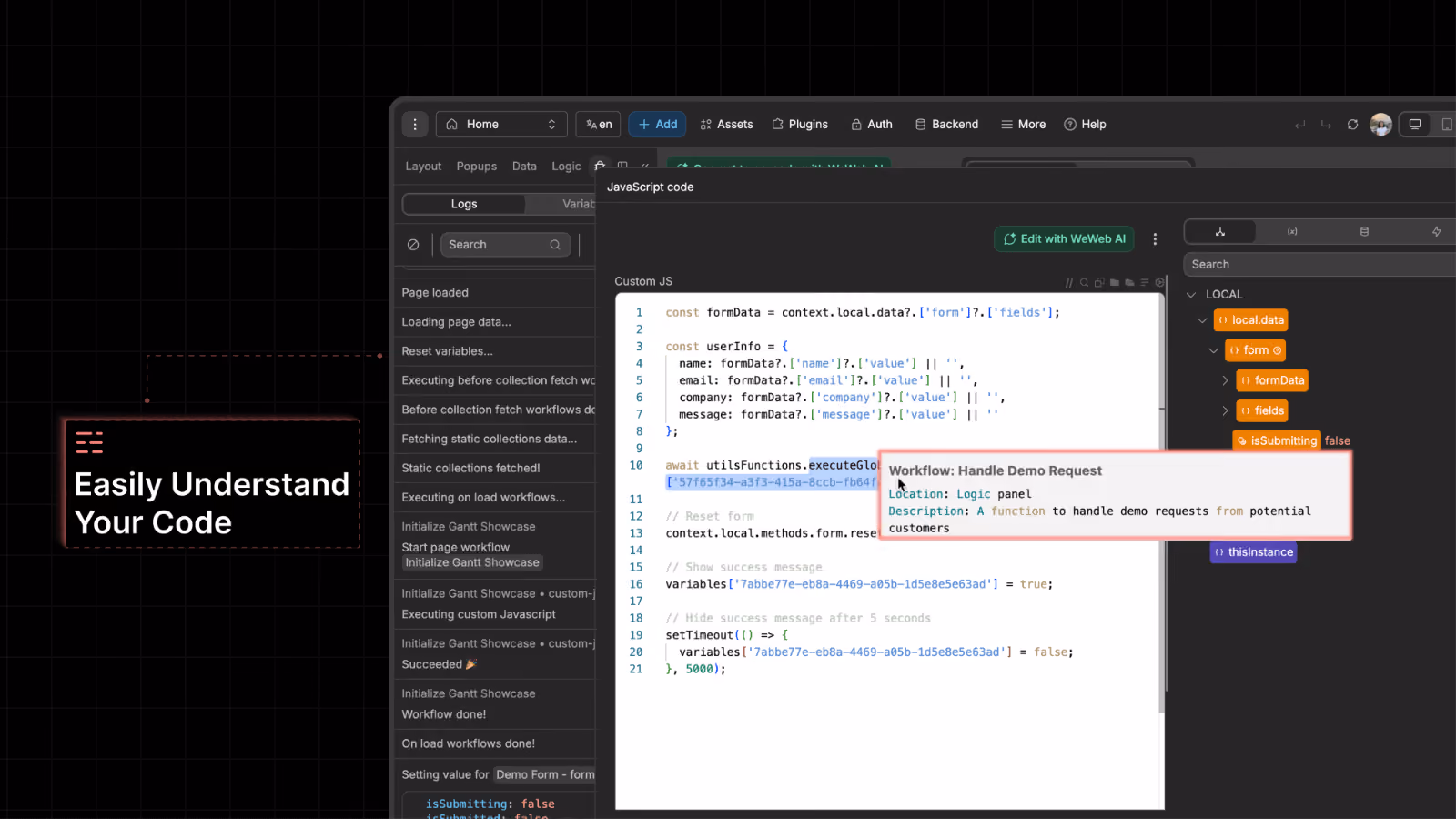Viewport: 1456px width, 819px height.
Task: Click the blue Add button
Action: pos(657,125)
